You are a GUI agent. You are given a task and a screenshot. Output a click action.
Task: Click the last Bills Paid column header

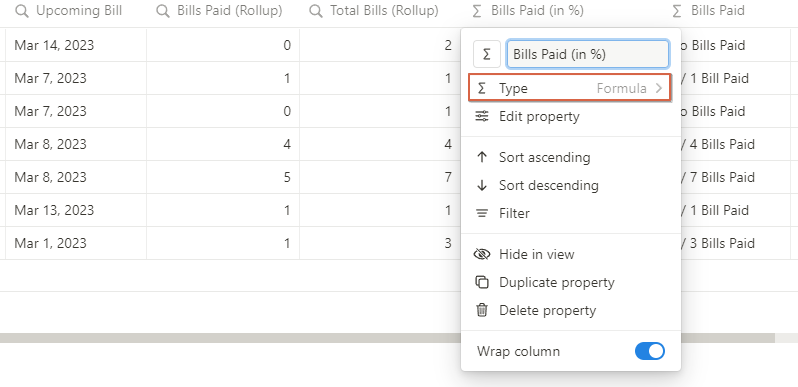pos(718,11)
